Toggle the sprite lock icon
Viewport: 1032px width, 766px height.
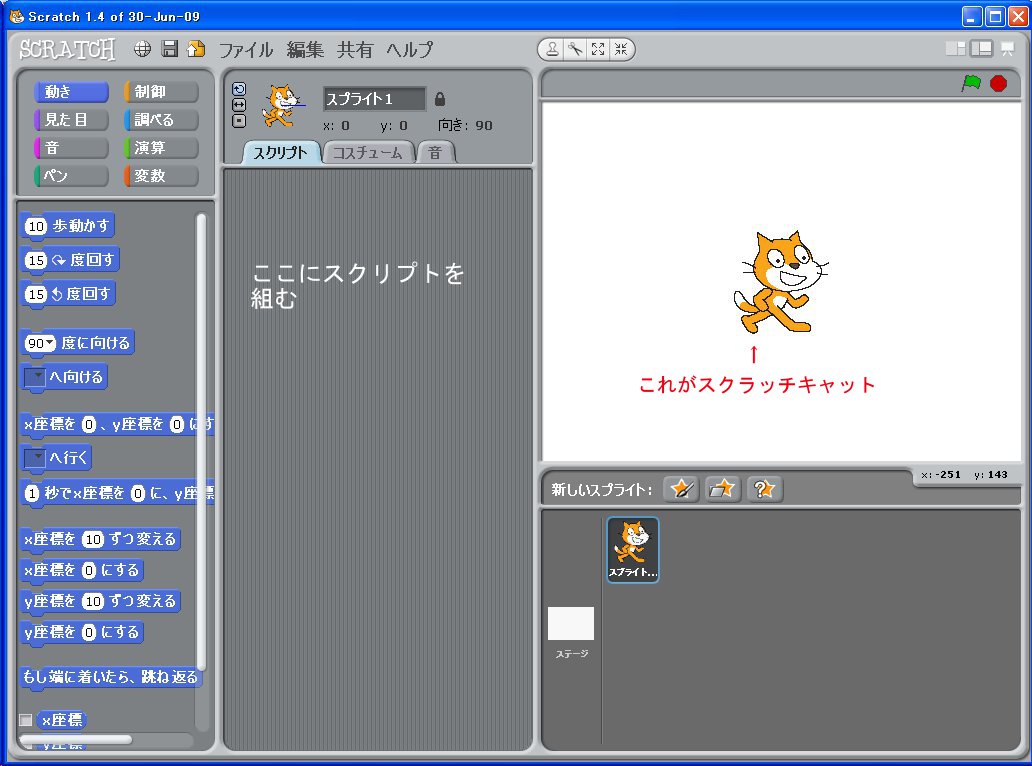click(x=440, y=99)
